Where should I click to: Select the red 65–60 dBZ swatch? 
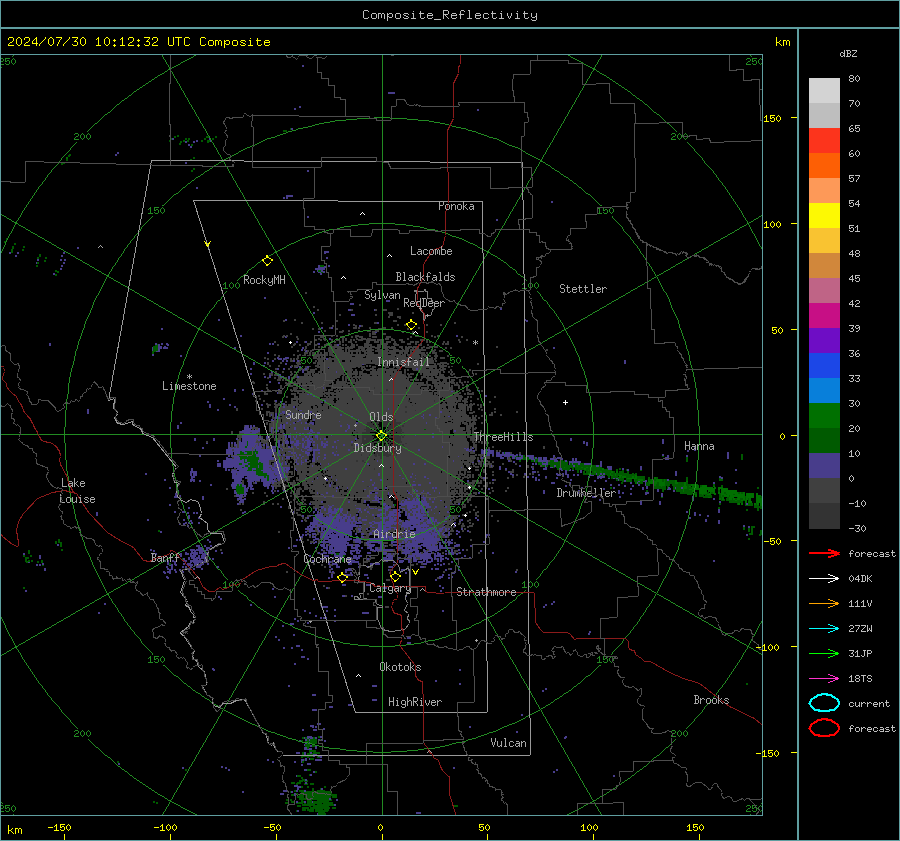pyautogui.click(x=824, y=141)
